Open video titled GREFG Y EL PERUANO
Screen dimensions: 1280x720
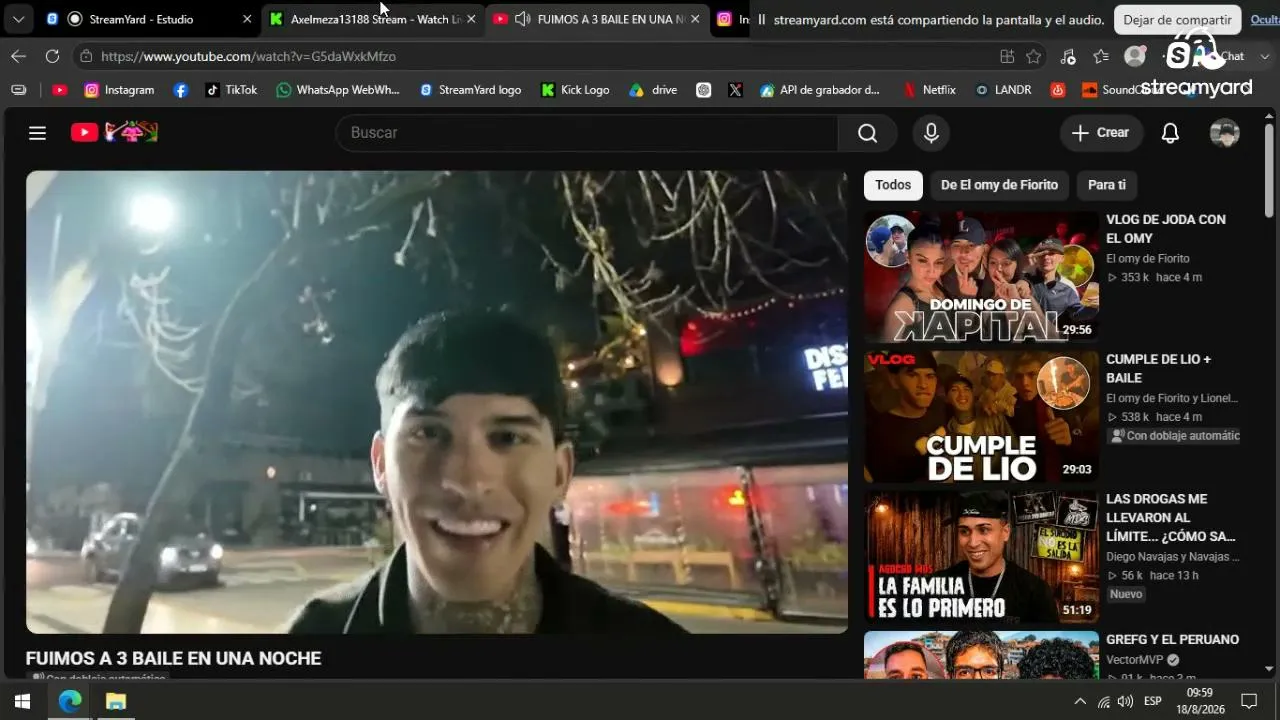click(1172, 640)
